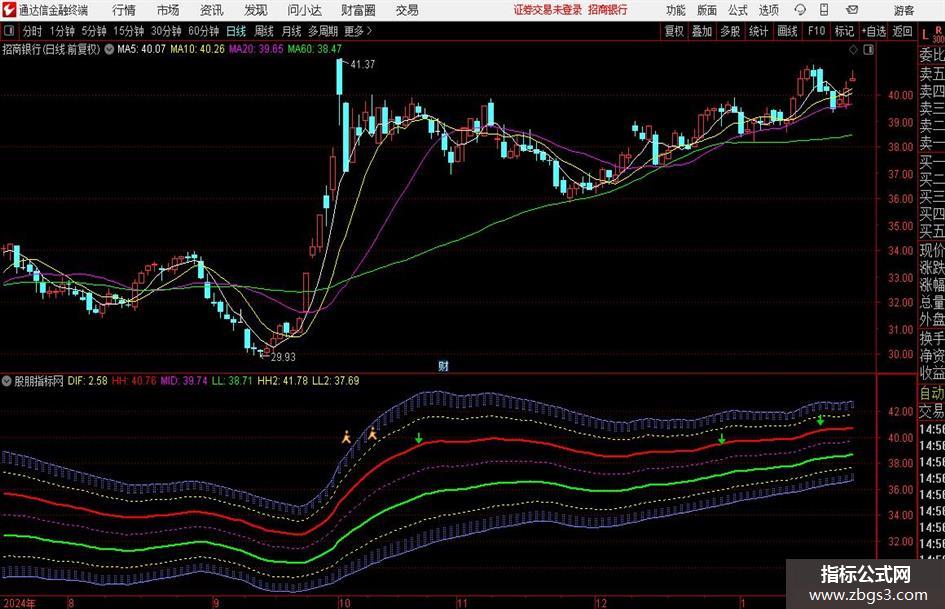The width and height of the screenshot is (945, 609).
Task: Open the 发现 menu
Action: pyautogui.click(x=256, y=10)
